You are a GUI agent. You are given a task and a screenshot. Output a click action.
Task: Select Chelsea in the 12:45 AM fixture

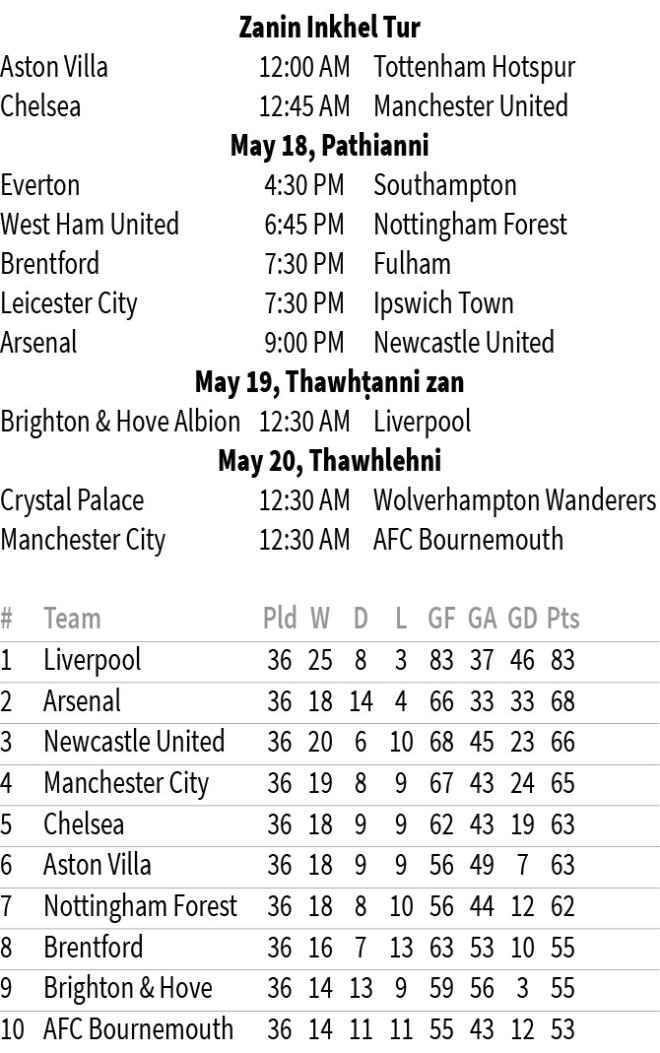click(41, 106)
